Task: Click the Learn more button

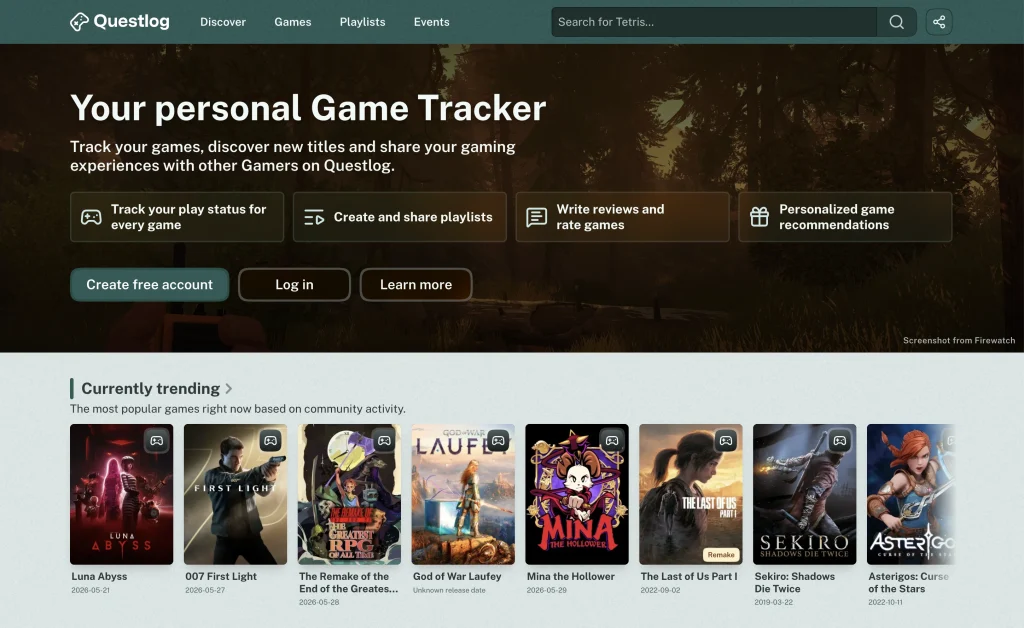Action: tap(416, 285)
